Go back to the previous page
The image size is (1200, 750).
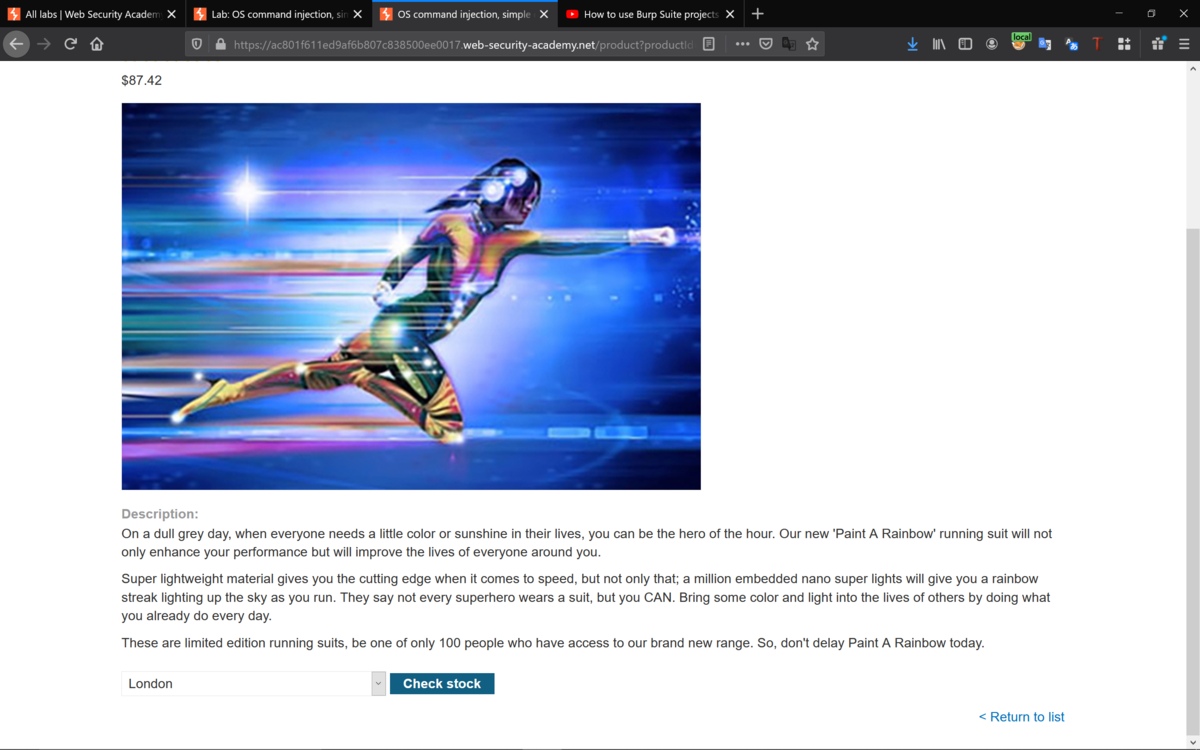[16, 44]
